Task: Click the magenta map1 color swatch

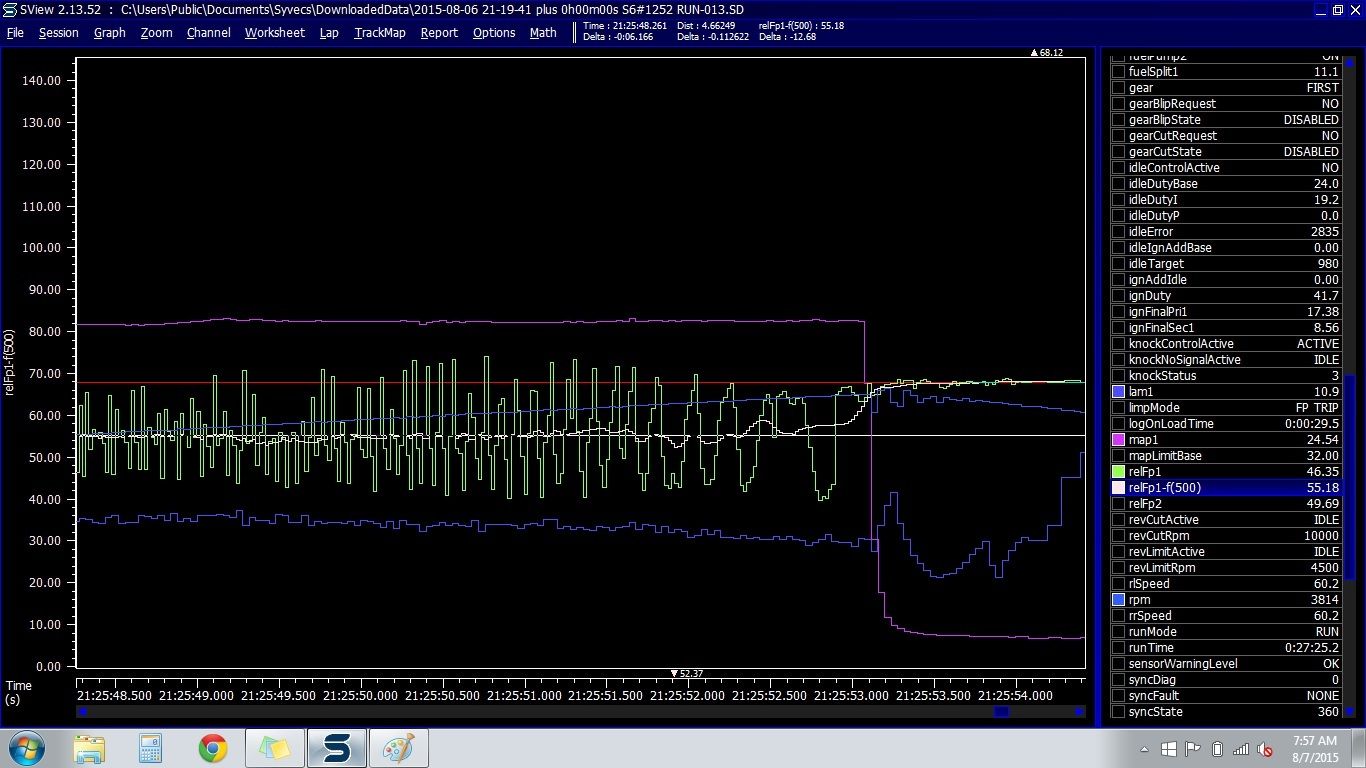Action: (1118, 440)
